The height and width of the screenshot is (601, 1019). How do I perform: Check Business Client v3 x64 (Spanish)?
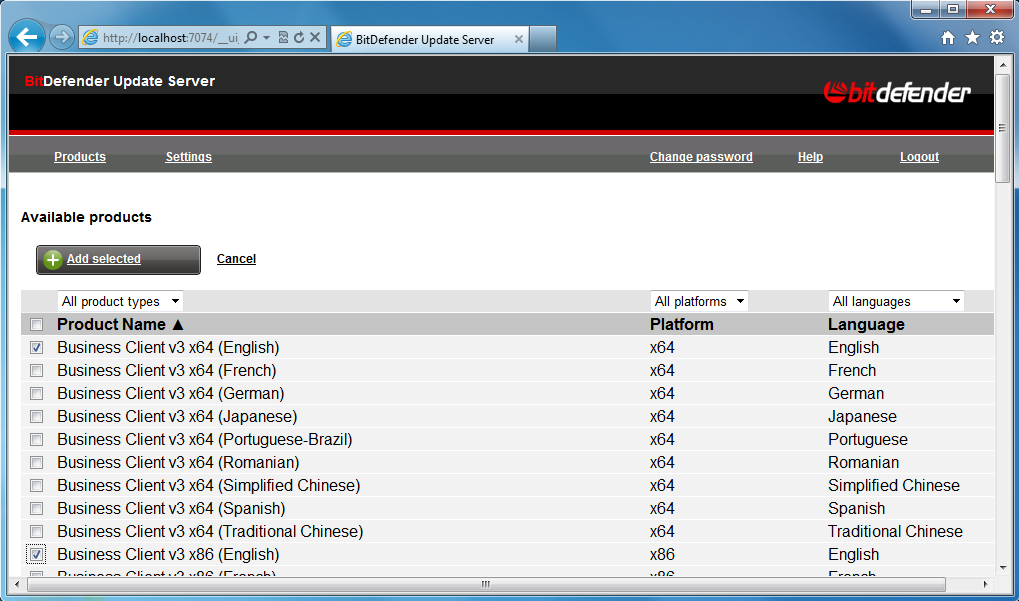pyautogui.click(x=36, y=509)
